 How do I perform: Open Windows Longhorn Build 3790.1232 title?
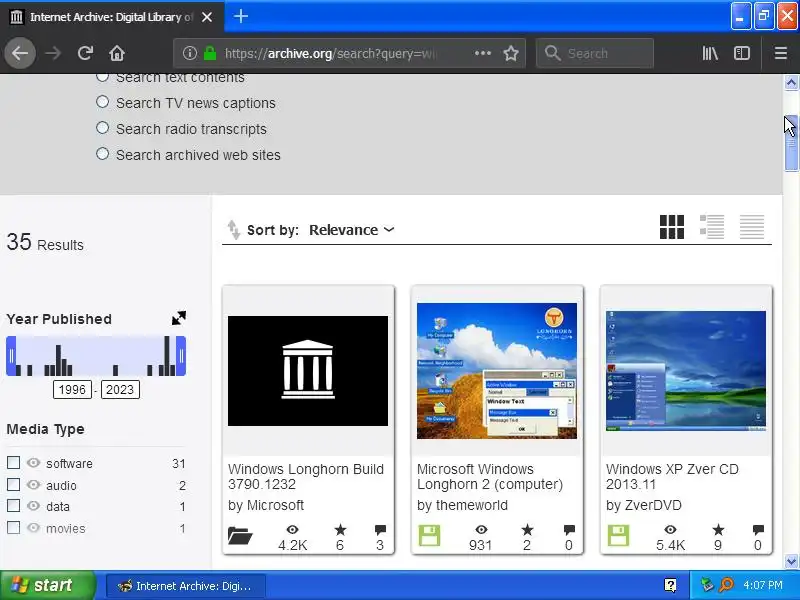(x=306, y=477)
